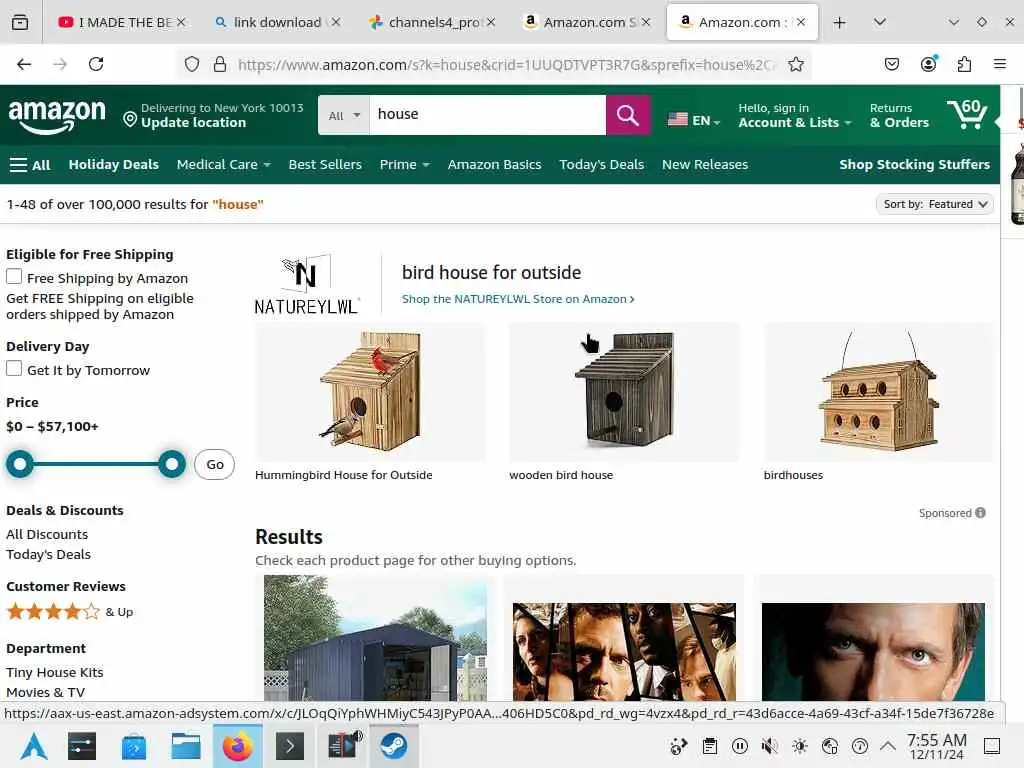Open Firefox application menu

tap(1000, 64)
